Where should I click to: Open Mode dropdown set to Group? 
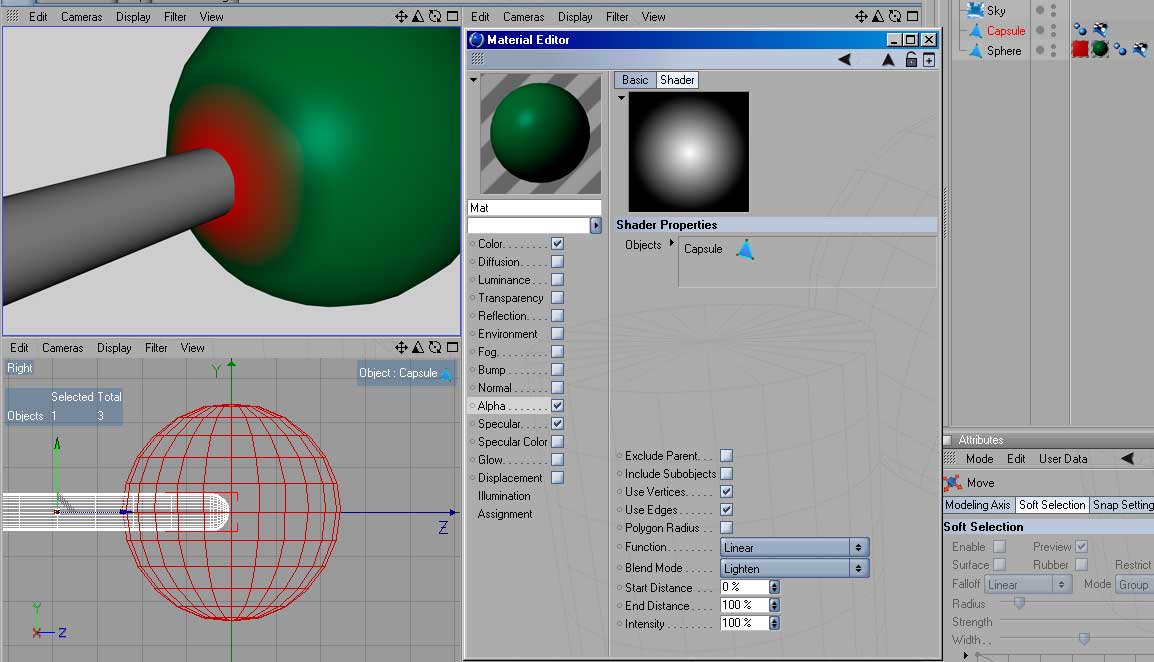[1135, 584]
